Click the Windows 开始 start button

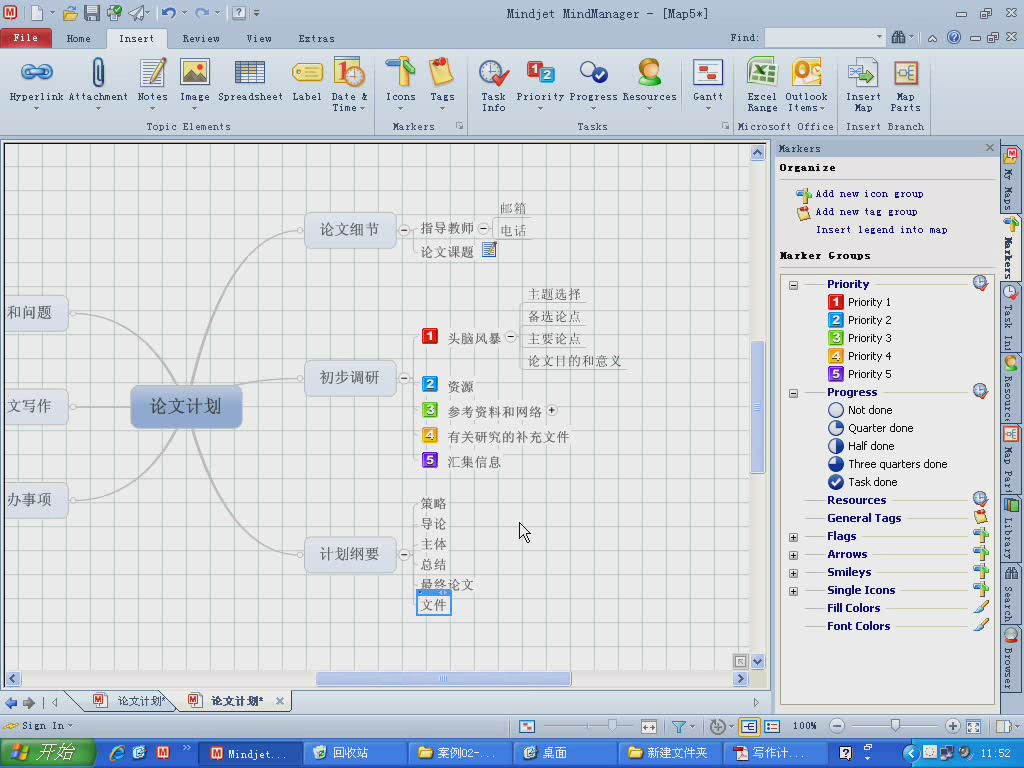pyautogui.click(x=47, y=752)
